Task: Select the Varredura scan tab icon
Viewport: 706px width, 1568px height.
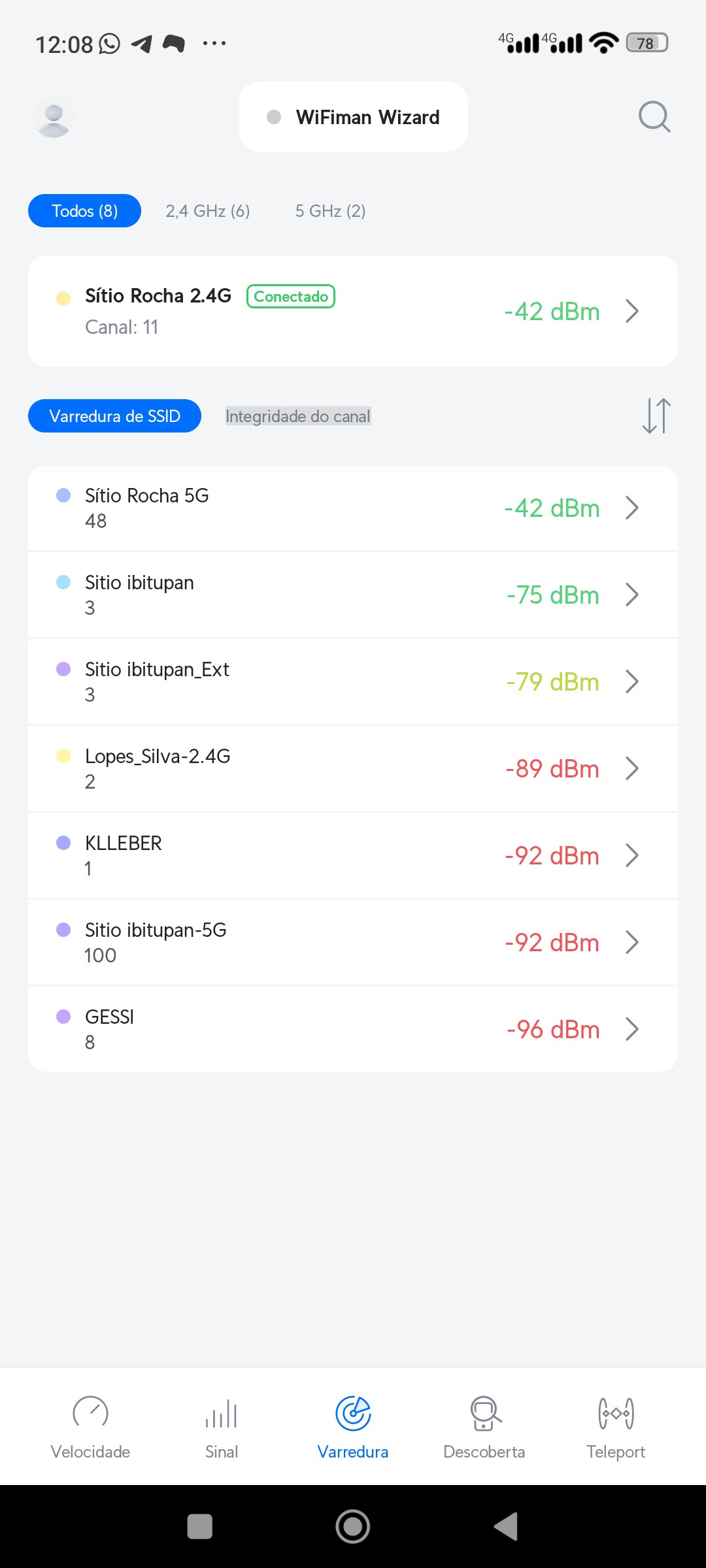Action: (x=353, y=1414)
